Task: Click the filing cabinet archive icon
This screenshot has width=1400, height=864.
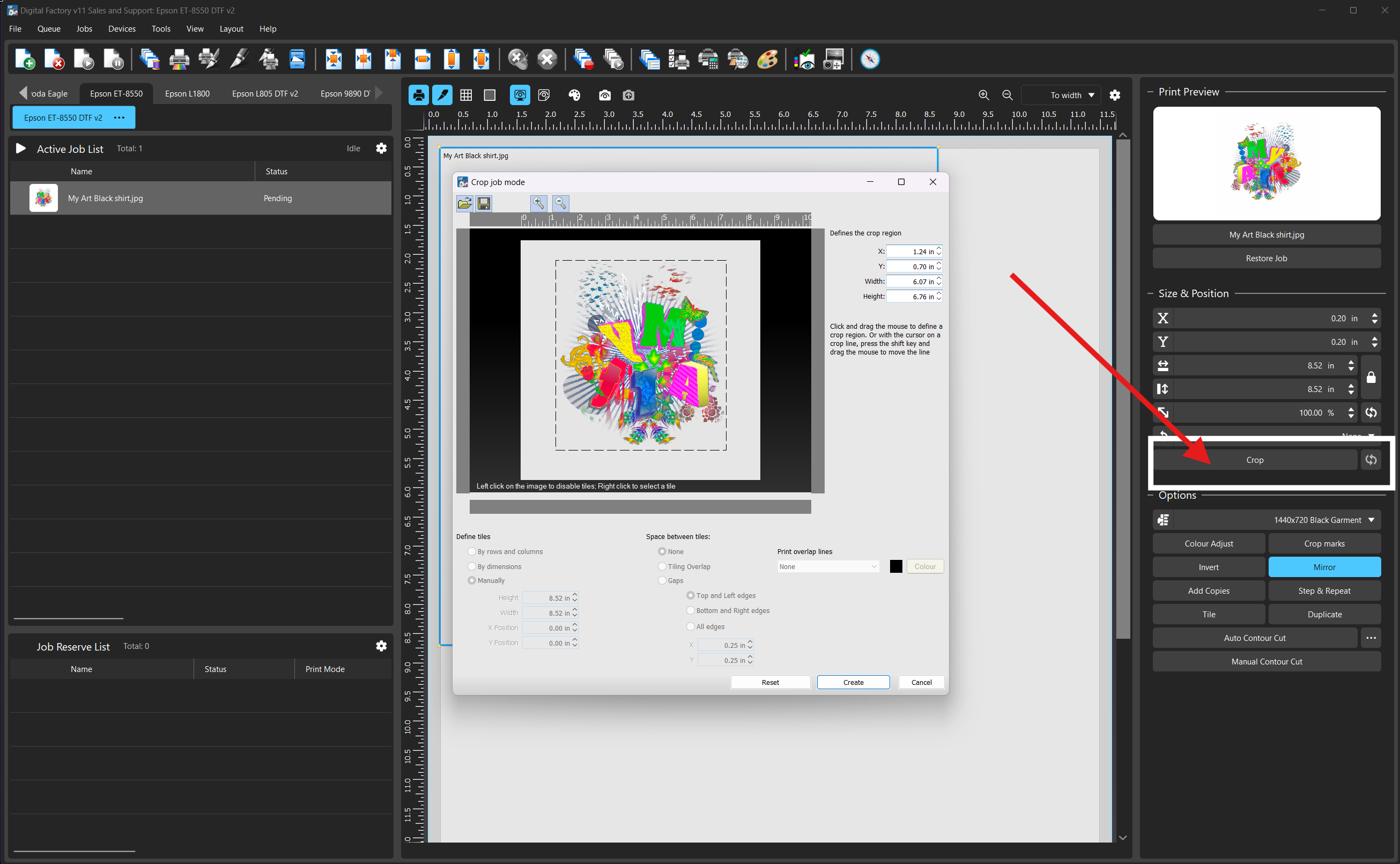Action: tap(298, 60)
